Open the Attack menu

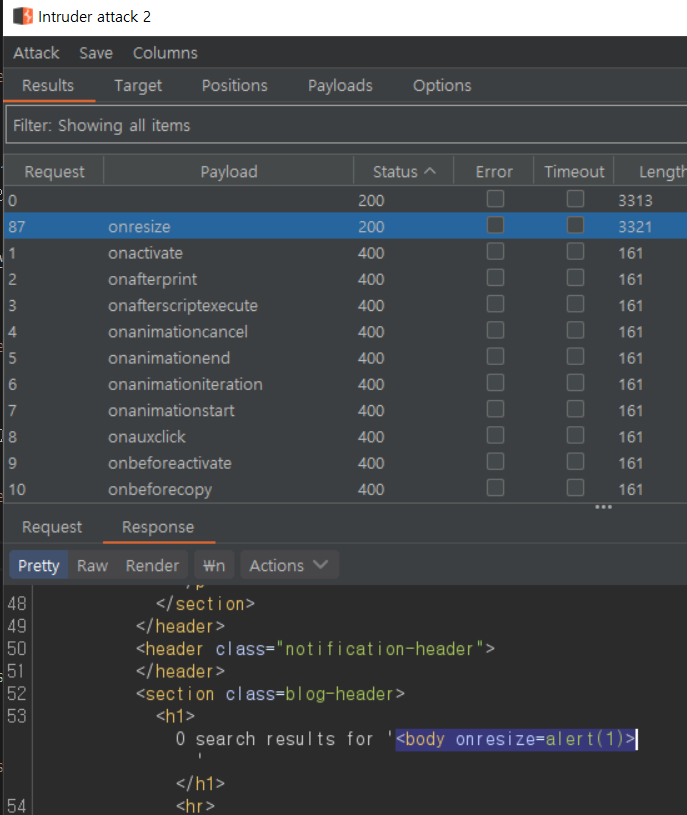tap(36, 53)
